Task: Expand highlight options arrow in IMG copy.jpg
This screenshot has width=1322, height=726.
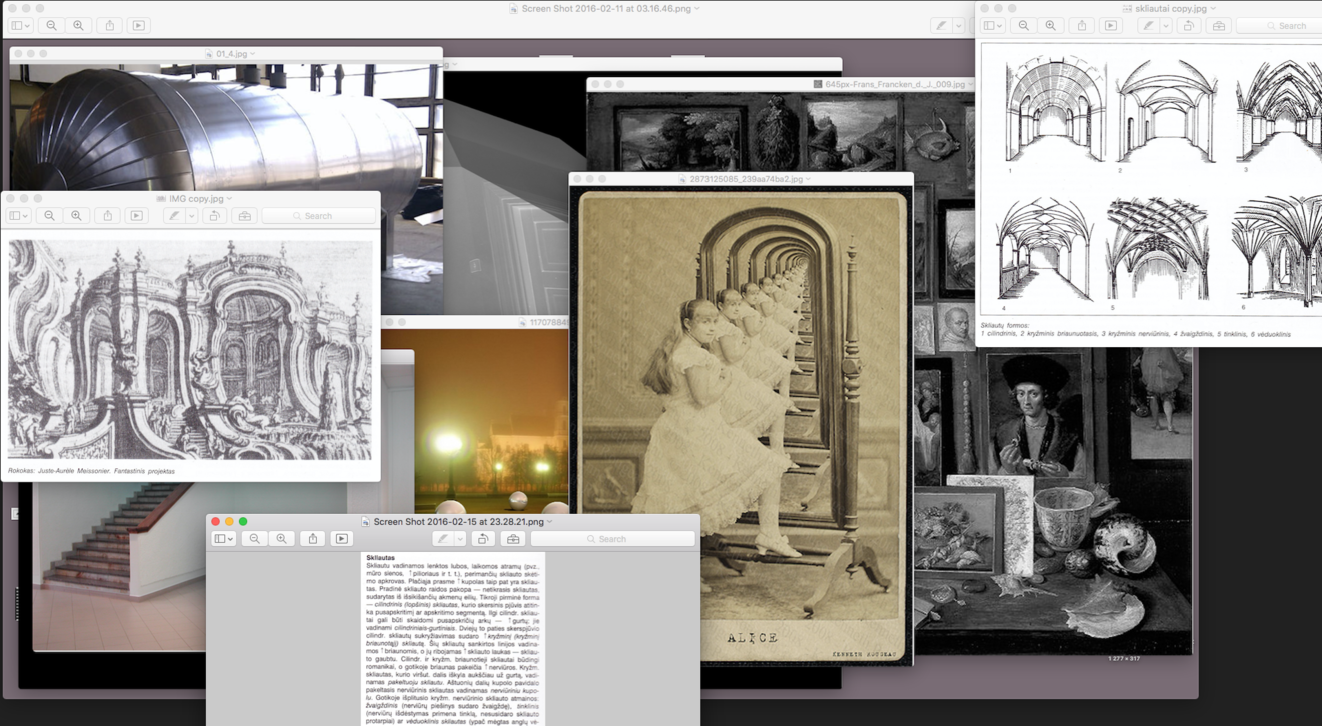Action: pos(191,216)
